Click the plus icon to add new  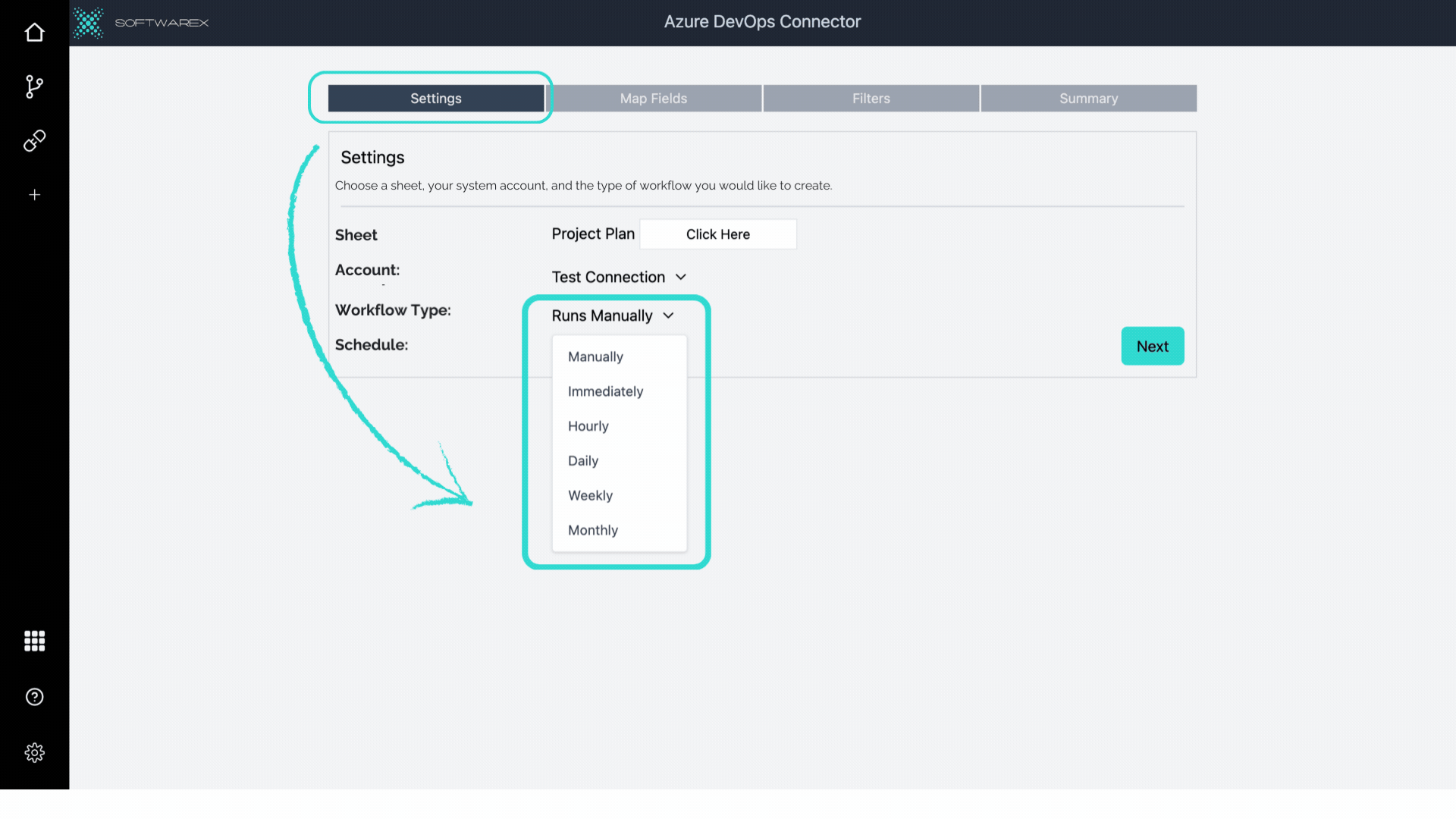34,195
